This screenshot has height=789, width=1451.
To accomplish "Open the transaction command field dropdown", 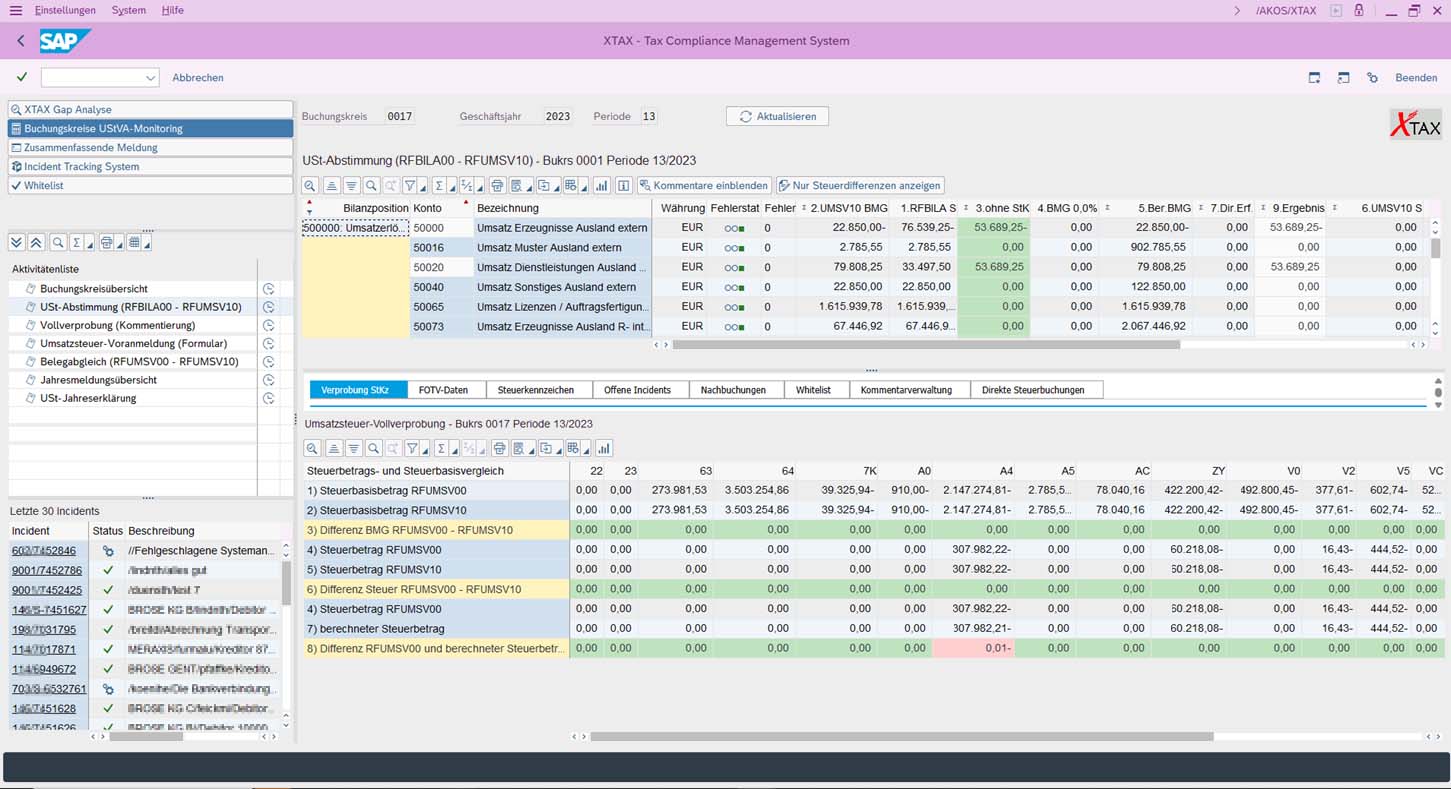I will pos(151,77).
